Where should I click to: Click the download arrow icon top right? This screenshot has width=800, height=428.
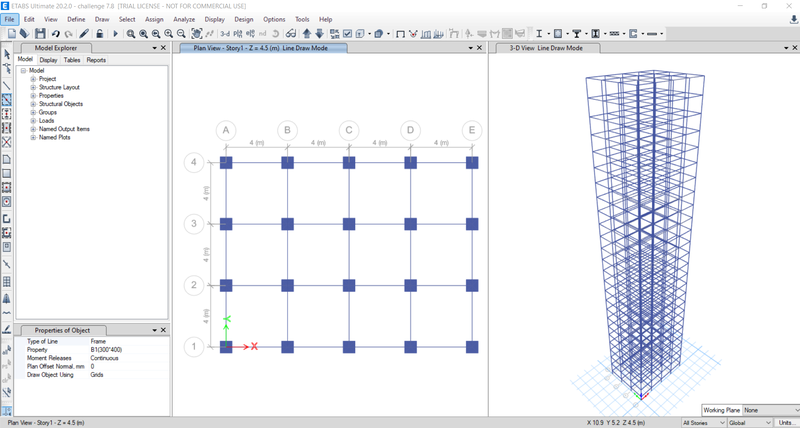pos(793,19)
